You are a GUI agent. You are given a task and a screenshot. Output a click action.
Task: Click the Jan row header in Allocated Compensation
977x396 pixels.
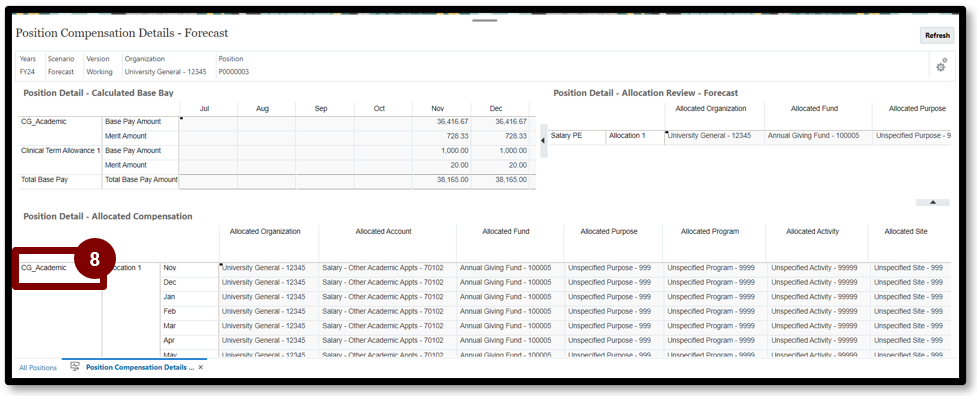pyautogui.click(x=189, y=297)
